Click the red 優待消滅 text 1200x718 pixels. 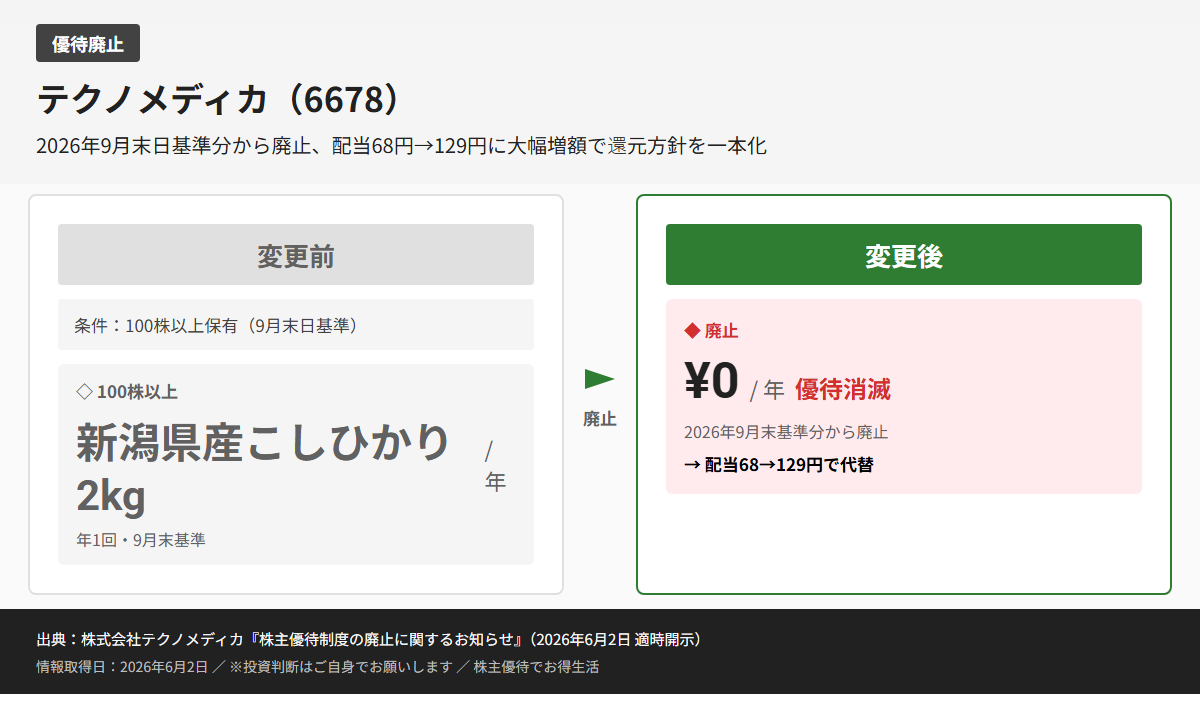tap(843, 389)
